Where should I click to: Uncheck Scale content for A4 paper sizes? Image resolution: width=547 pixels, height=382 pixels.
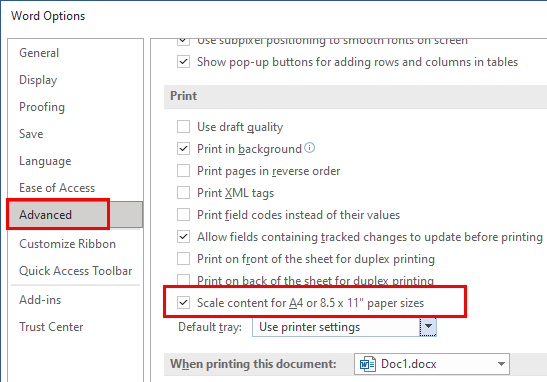pyautogui.click(x=183, y=303)
